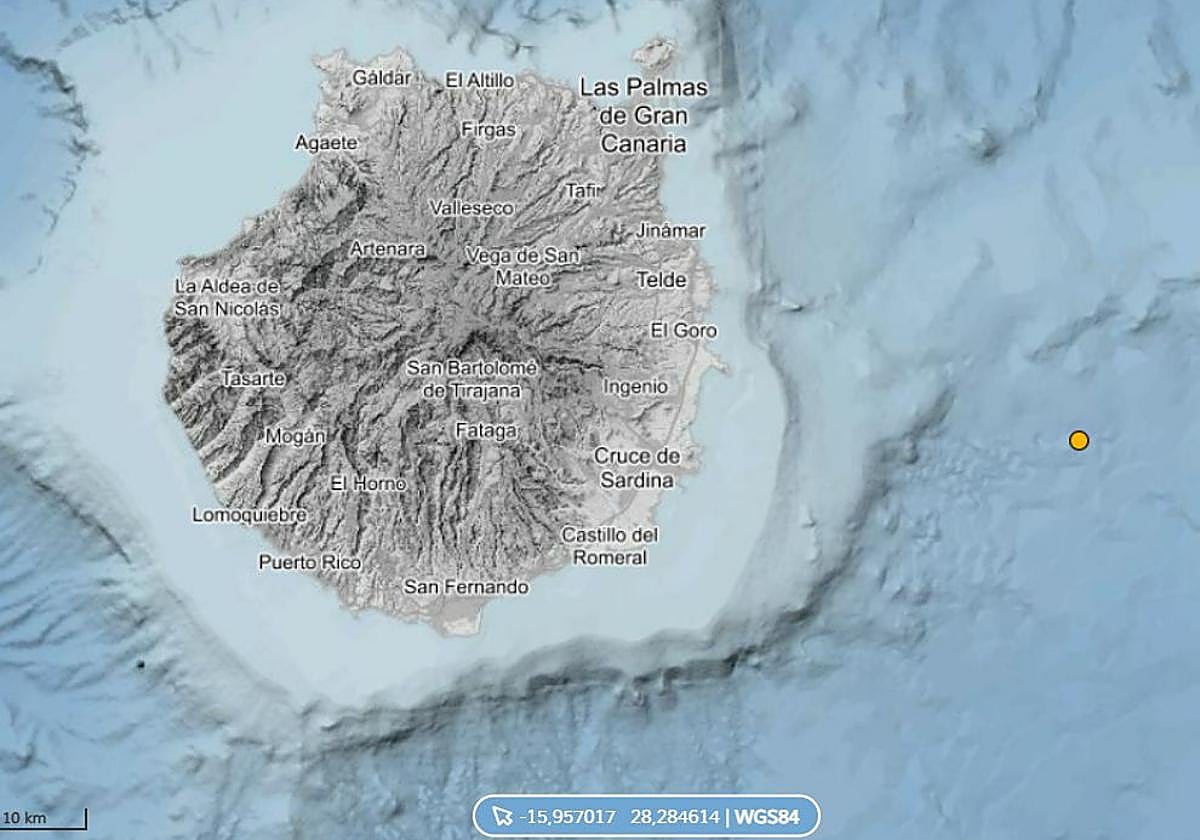Click the Cruce de Sardina label
This screenshot has height=840, width=1200.
point(637,468)
